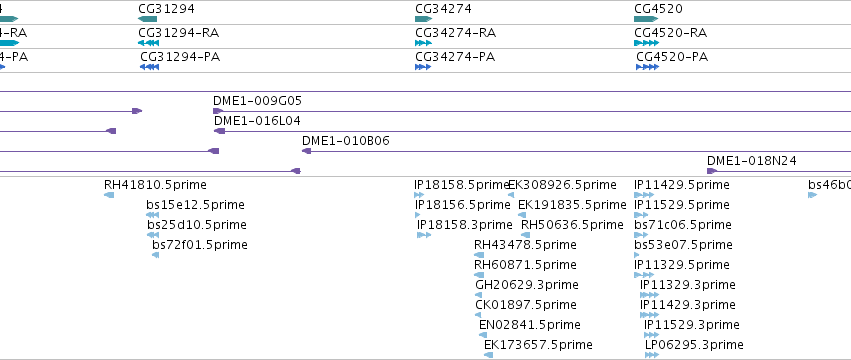Select the EK173657.5prime EST arrow

[488, 355]
